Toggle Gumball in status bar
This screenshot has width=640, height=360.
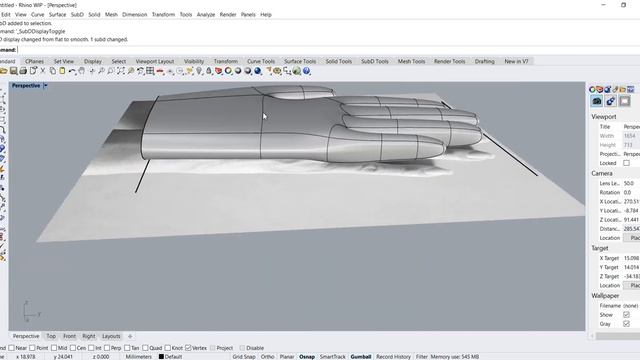tap(361, 357)
